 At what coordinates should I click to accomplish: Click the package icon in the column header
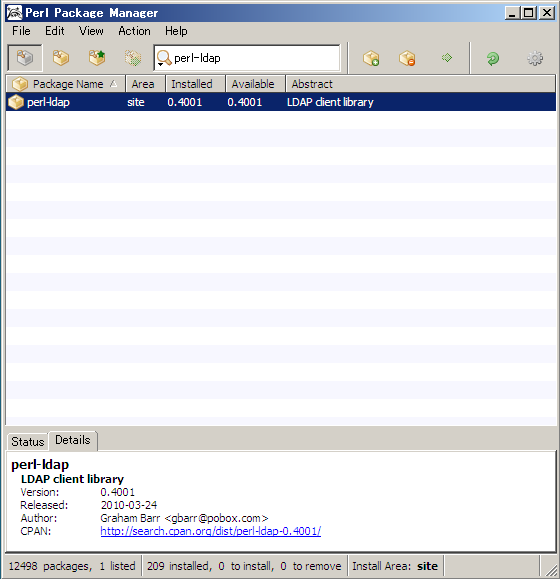(x=20, y=84)
